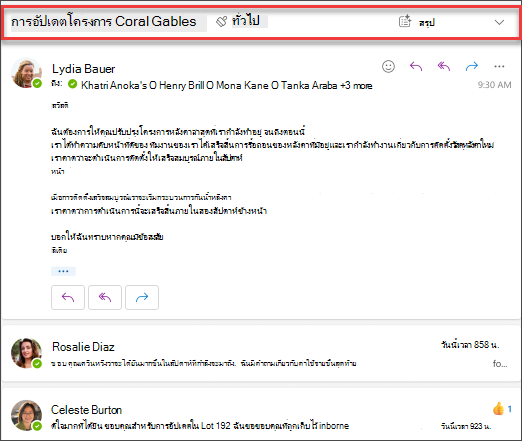
Task: Click the 9:30 AM timestamp
Action: coord(494,85)
